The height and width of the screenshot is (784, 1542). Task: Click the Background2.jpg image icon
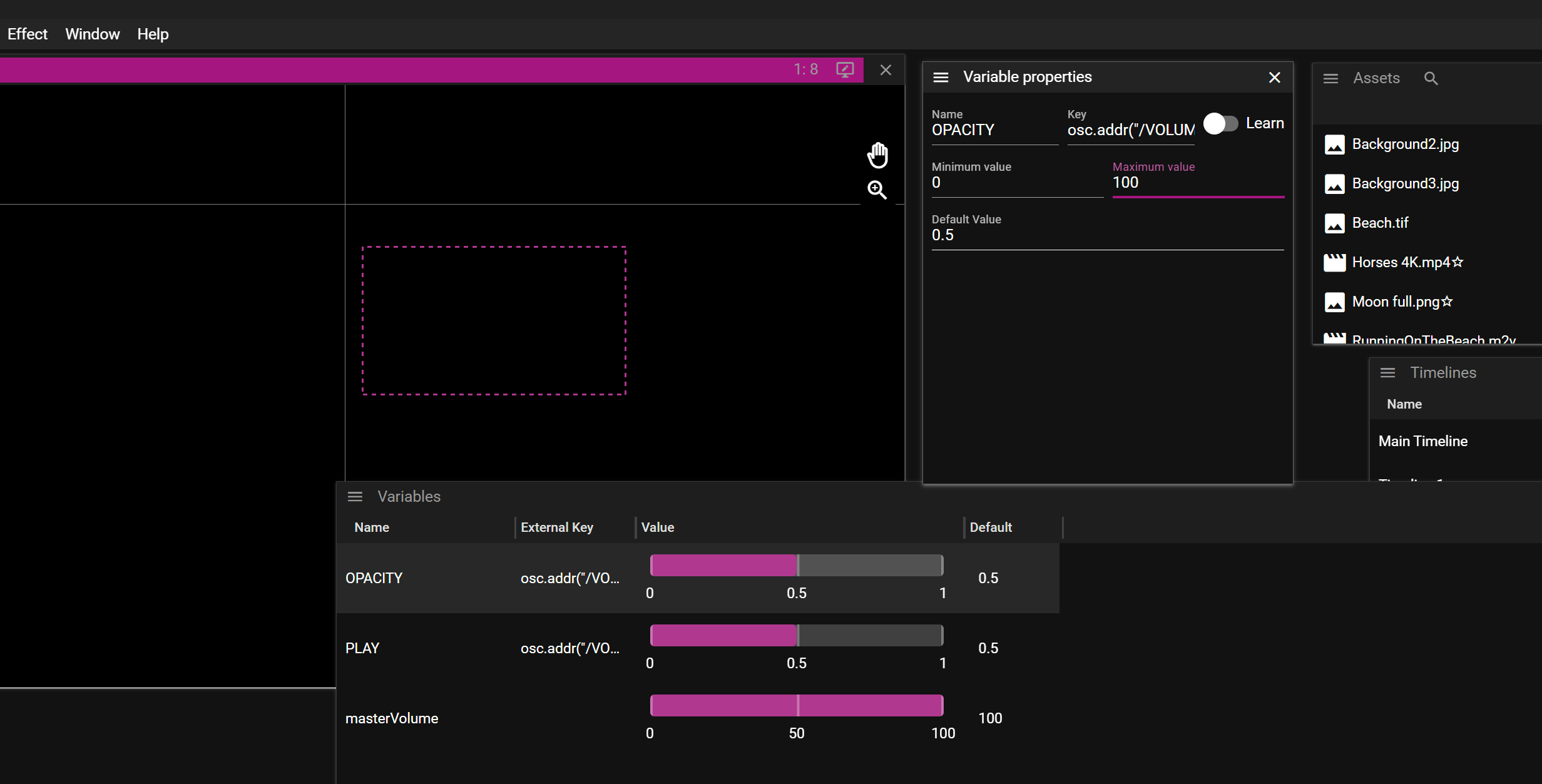point(1334,145)
